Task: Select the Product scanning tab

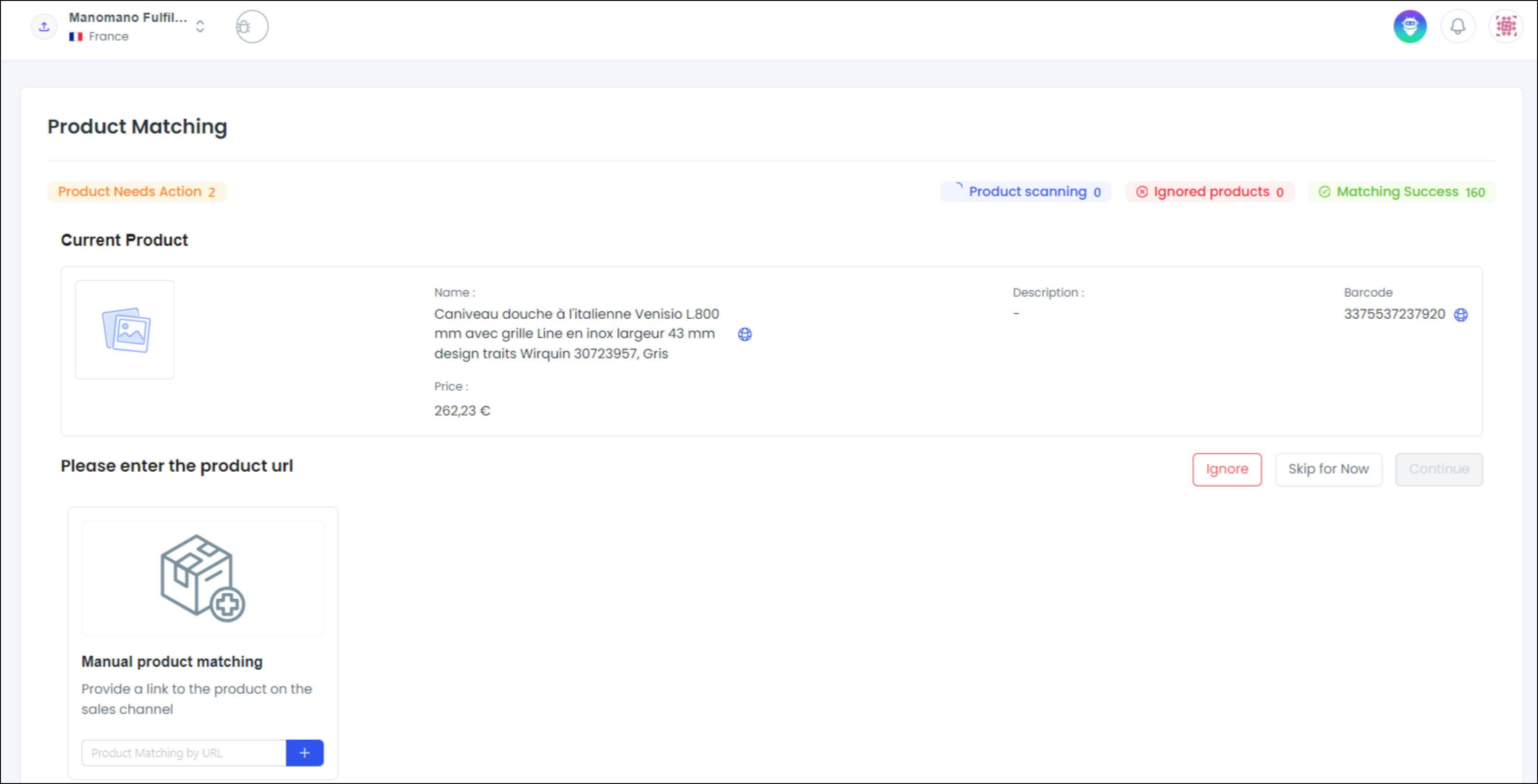Action: (1026, 192)
